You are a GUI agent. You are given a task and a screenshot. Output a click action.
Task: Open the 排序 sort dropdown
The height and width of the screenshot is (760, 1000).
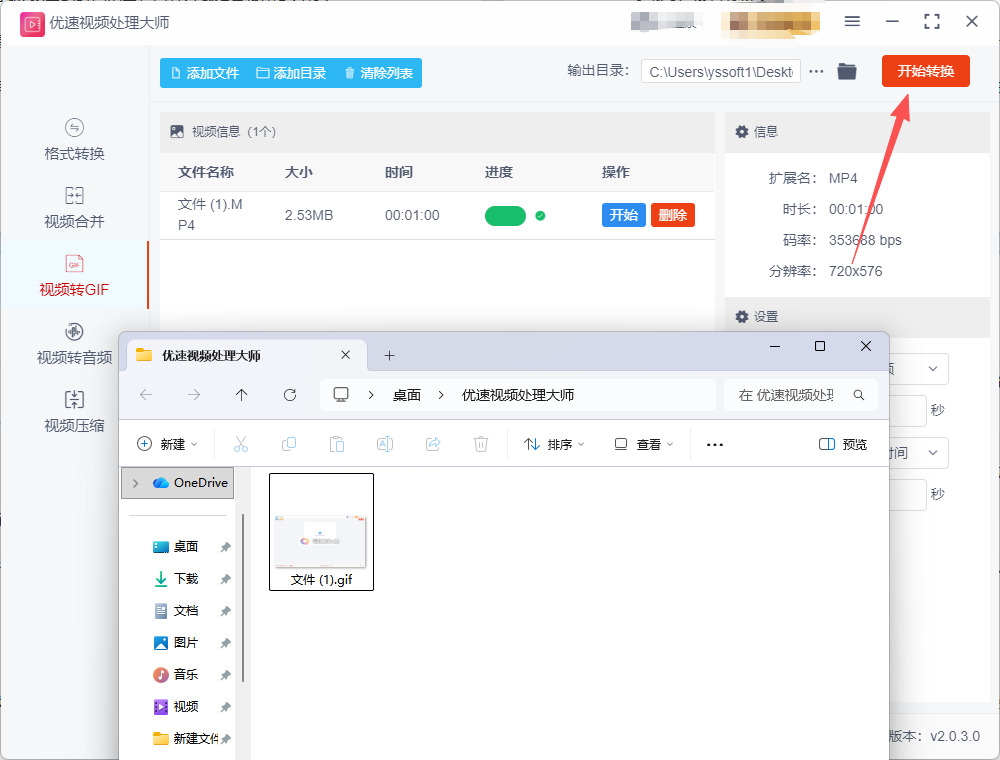554,444
